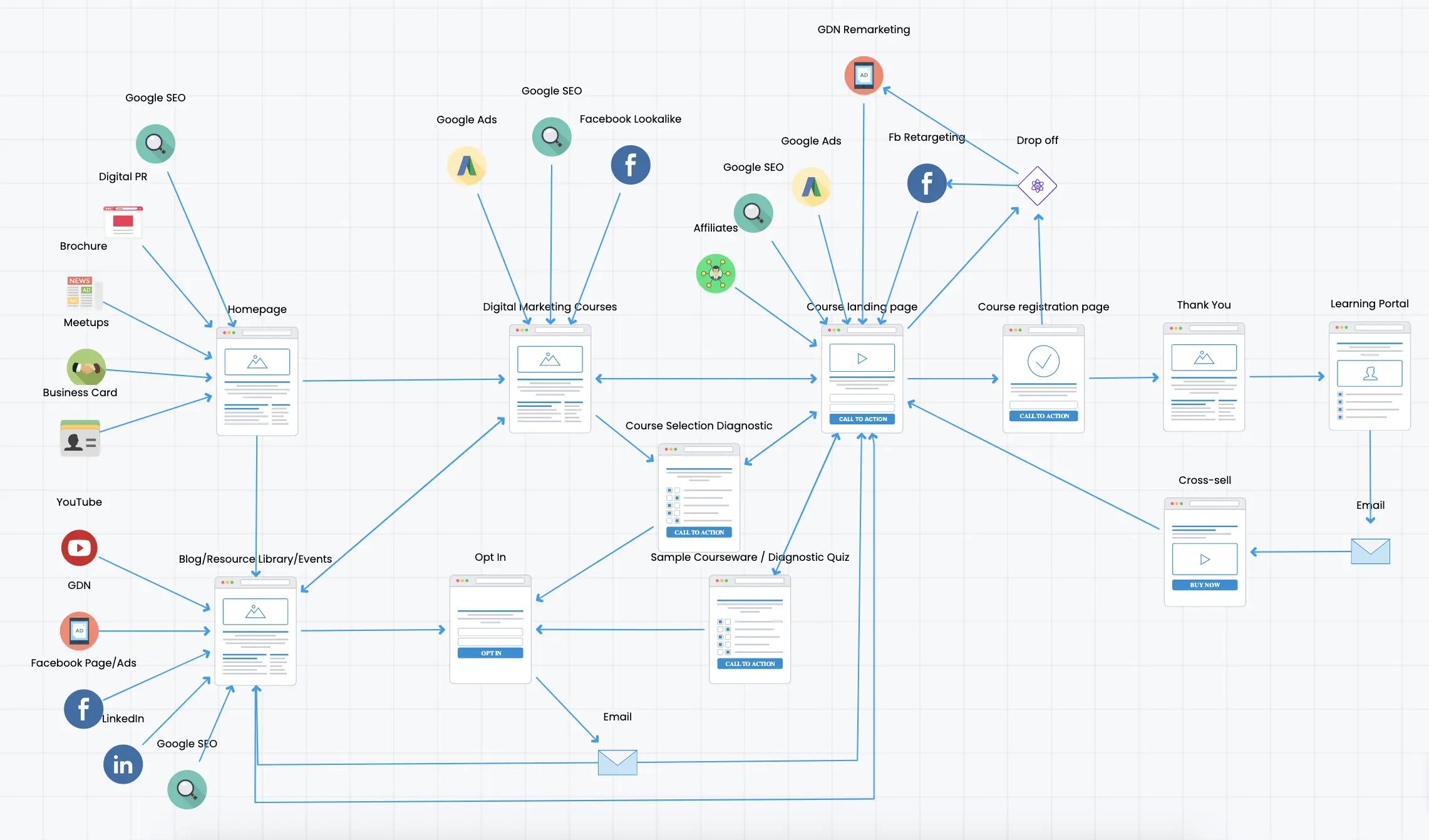Click the Facebook Page/Ads icon
The width and height of the screenshot is (1429, 840).
tap(83, 709)
